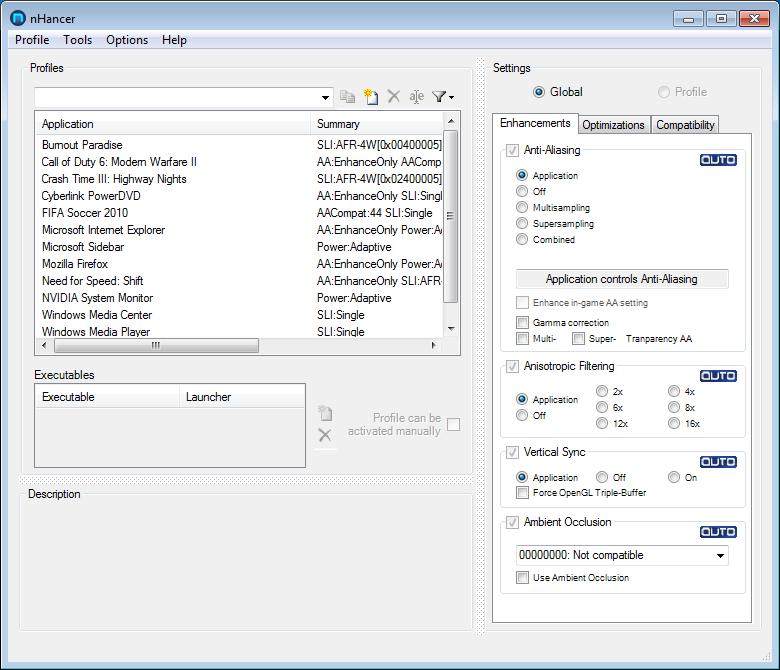Select the Supersampling anti-aliasing option
780x670 pixels.
coord(522,224)
